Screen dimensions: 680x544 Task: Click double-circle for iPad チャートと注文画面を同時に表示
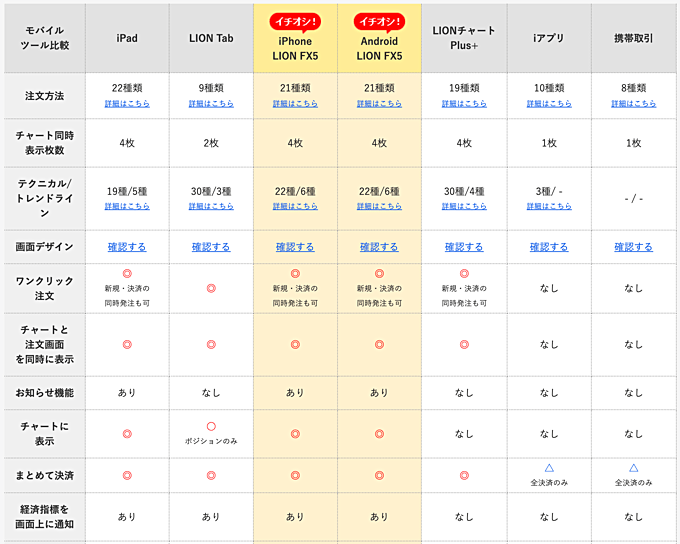tap(127, 345)
